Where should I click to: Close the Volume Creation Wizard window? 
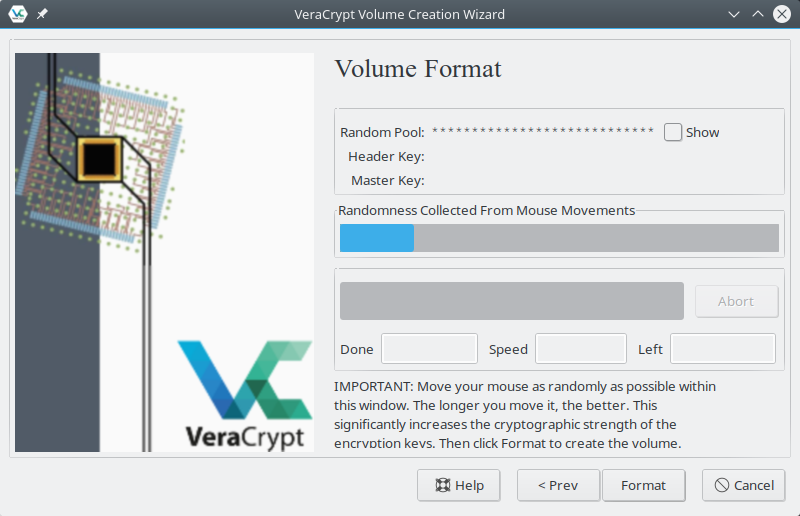pyautogui.click(x=782, y=14)
